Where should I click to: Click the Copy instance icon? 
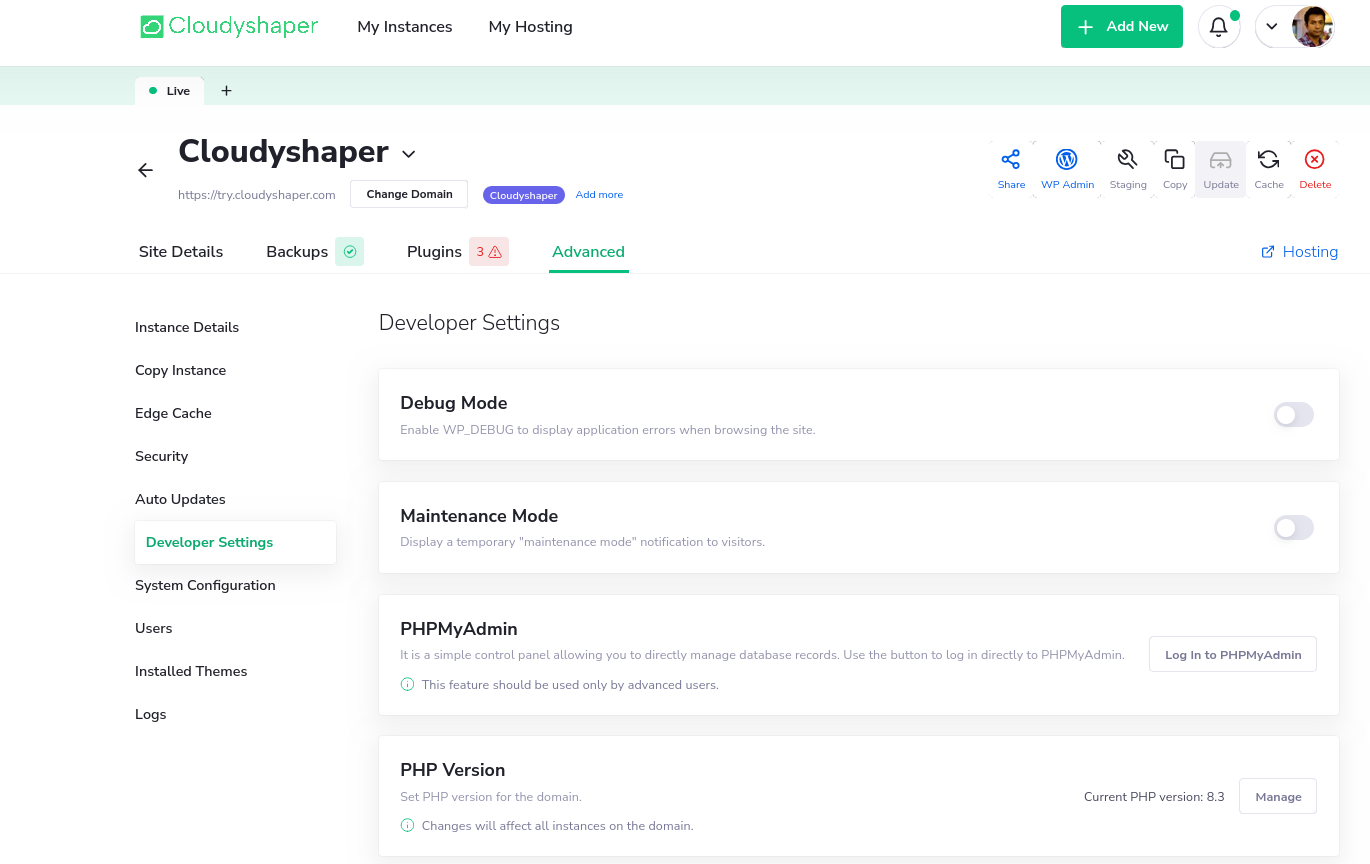[1174, 168]
